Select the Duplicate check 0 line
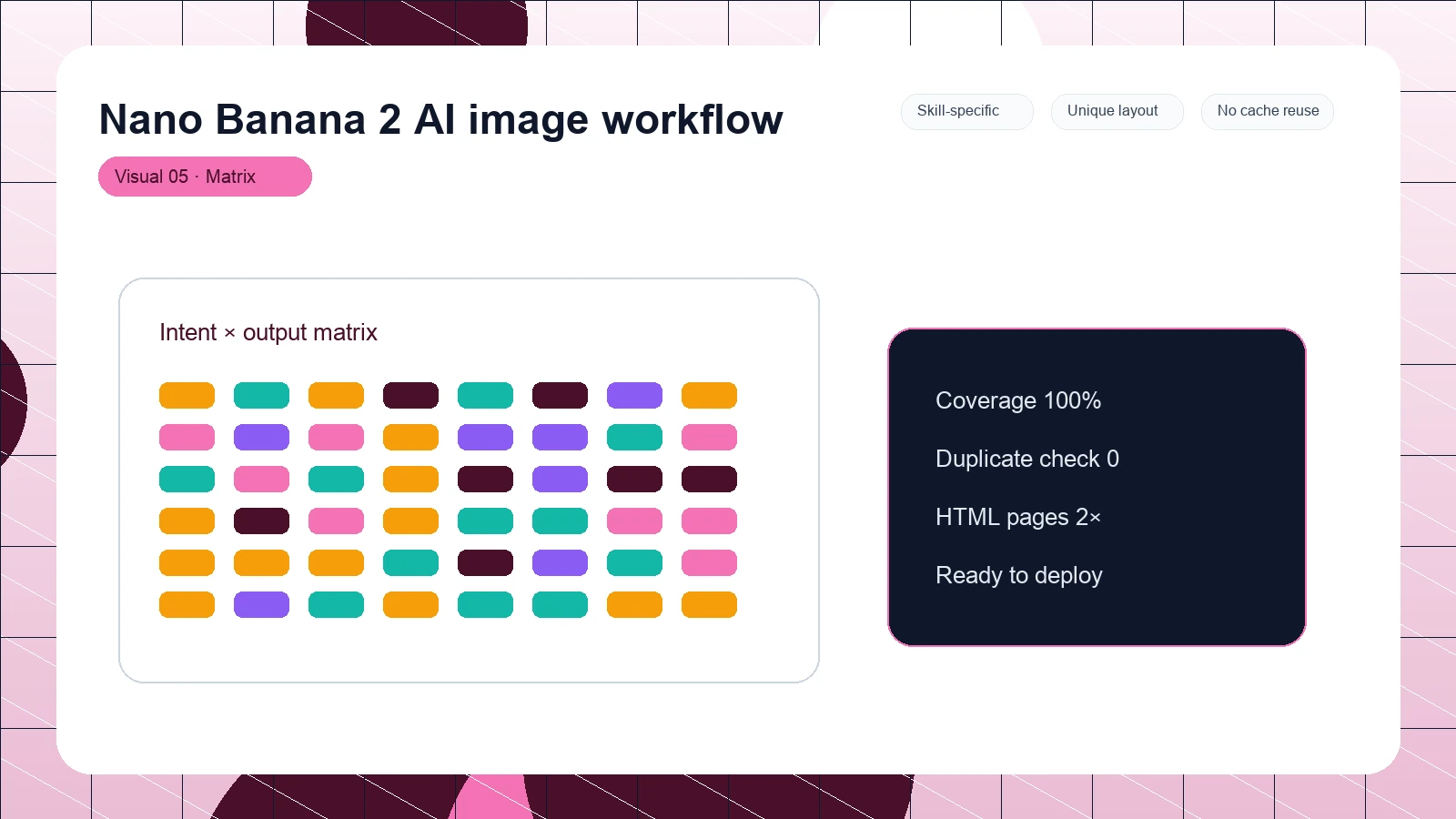Image resolution: width=1456 pixels, height=819 pixels. [1027, 459]
